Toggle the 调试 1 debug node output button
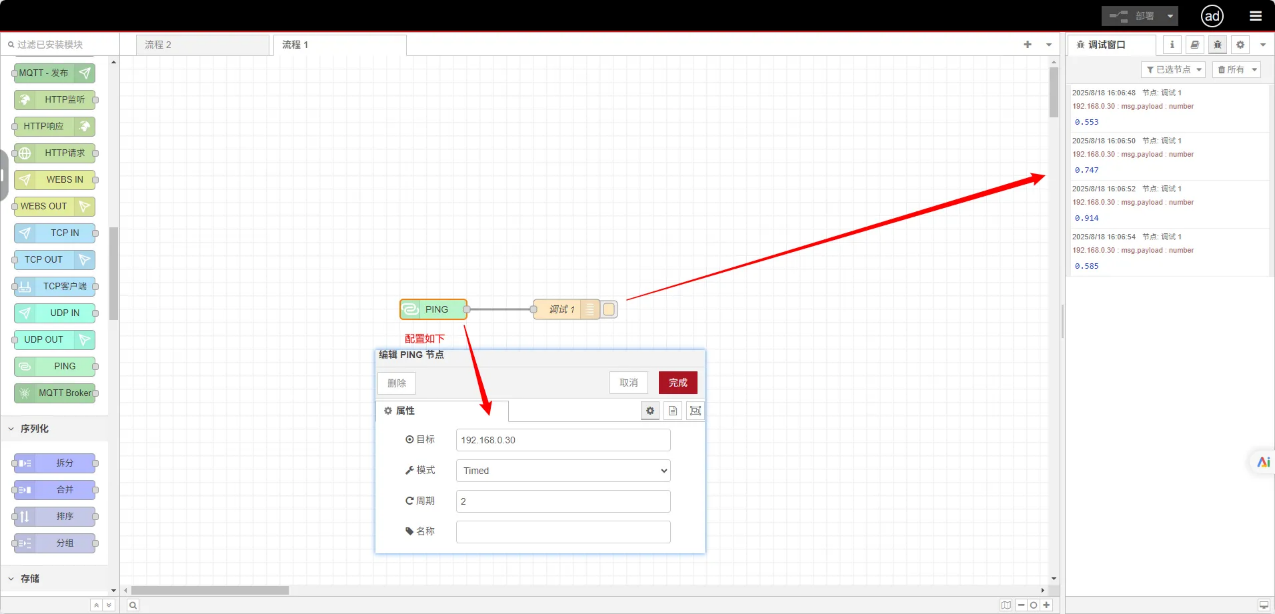Viewport: 1275px width, 614px height. click(610, 310)
